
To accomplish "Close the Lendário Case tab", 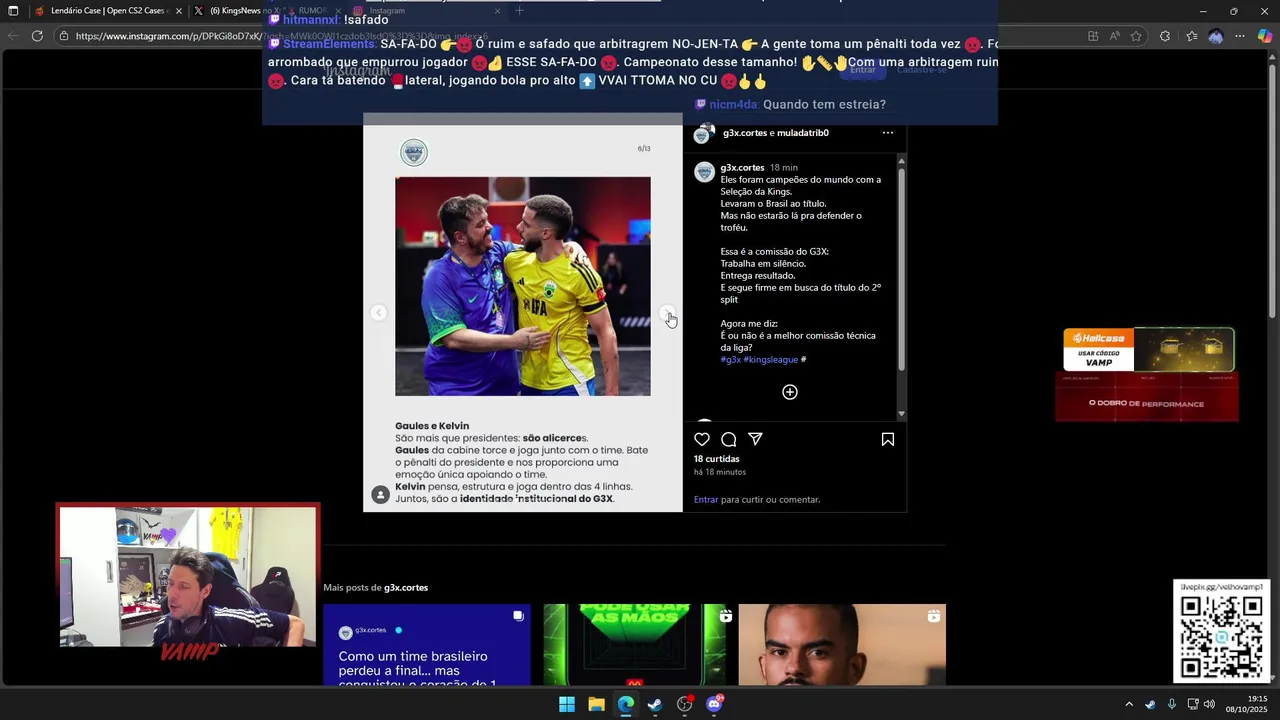I will (179, 11).
